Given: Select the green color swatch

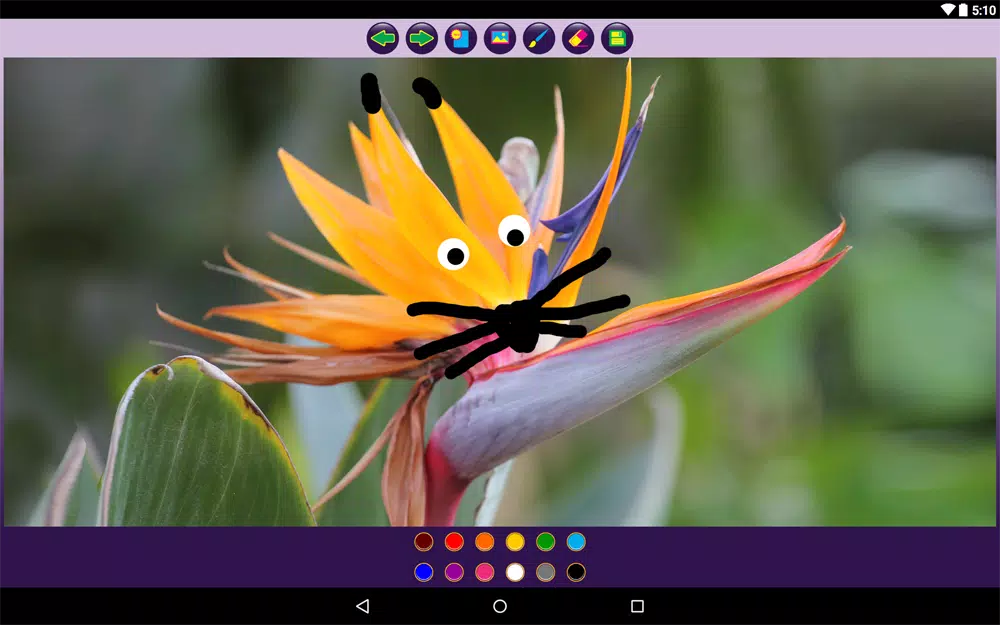Looking at the screenshot, I should 545,541.
